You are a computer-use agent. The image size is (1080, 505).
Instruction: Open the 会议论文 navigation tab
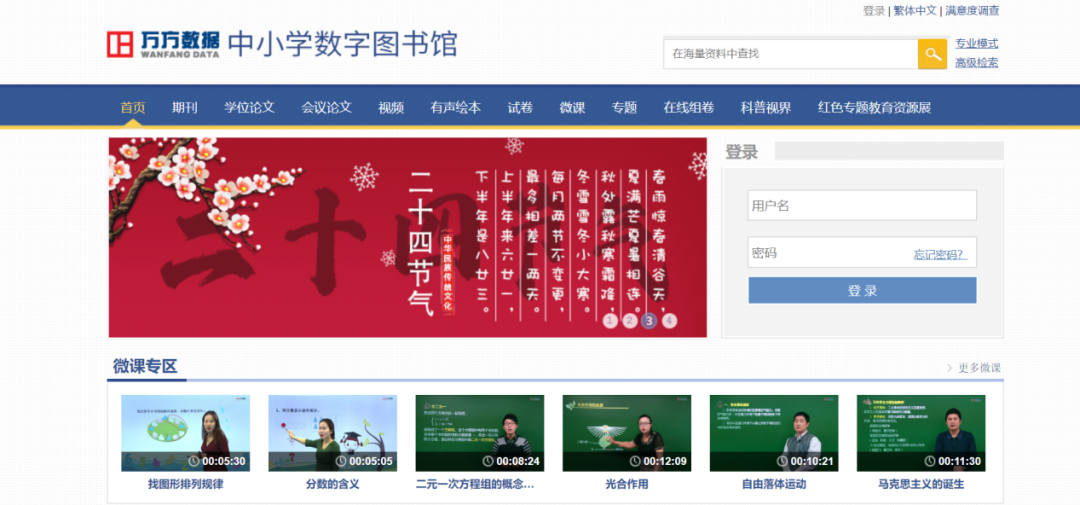click(326, 107)
